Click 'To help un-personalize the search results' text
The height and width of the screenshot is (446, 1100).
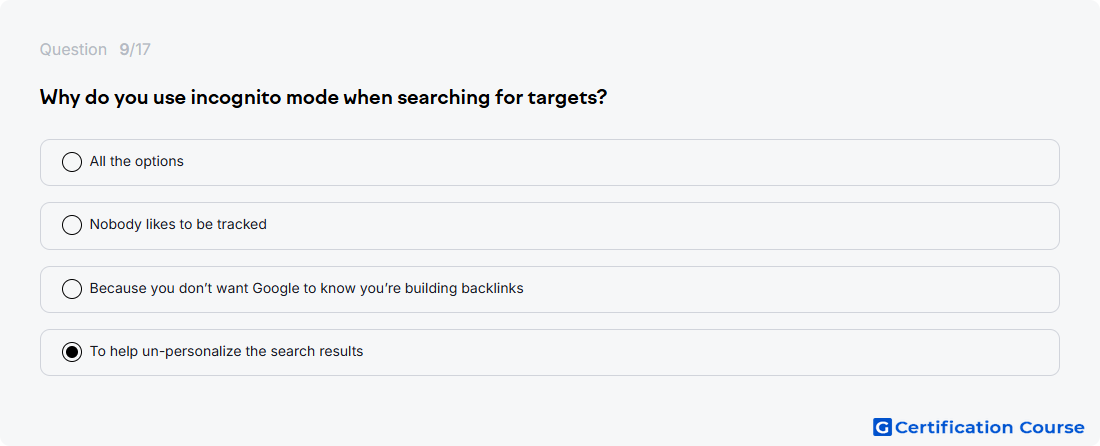point(227,351)
